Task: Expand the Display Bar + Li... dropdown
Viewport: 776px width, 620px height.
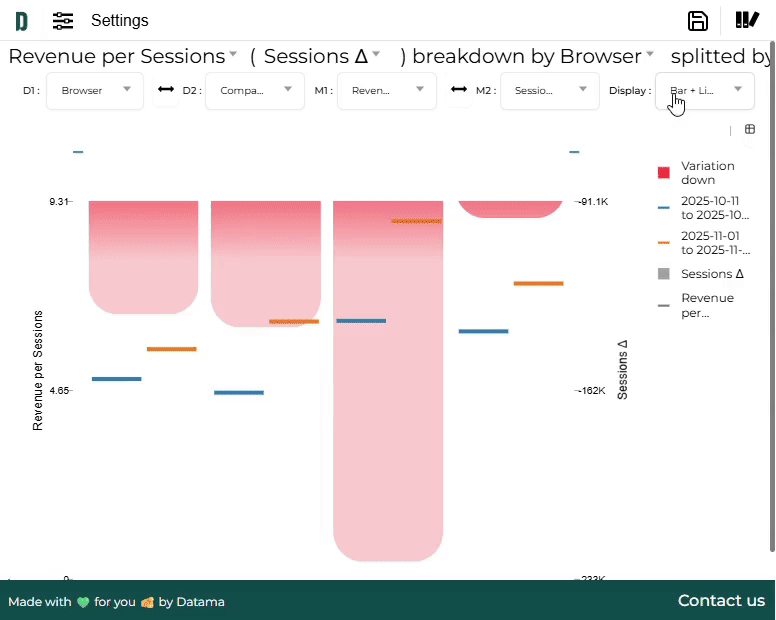Action: click(x=705, y=90)
